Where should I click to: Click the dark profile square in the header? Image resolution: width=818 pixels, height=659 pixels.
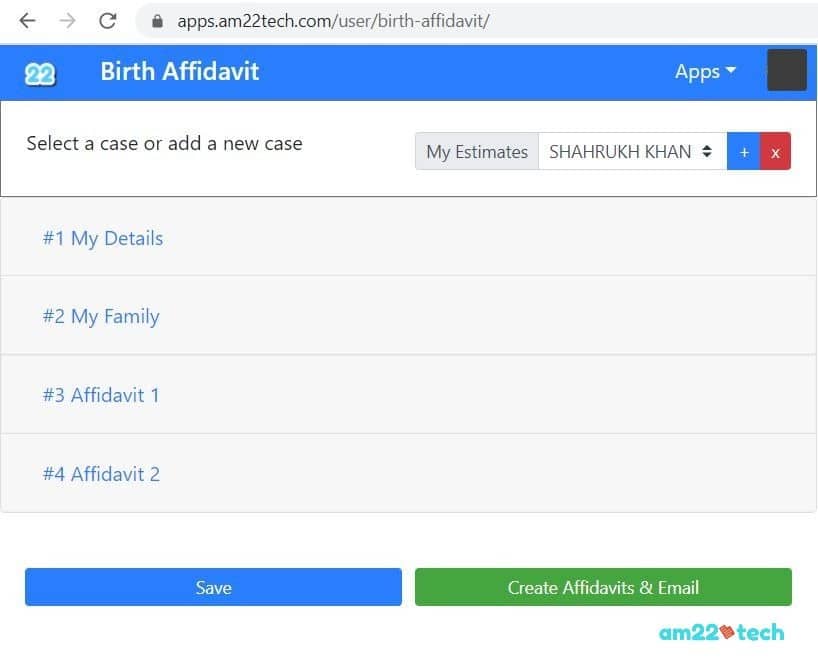tap(787, 70)
